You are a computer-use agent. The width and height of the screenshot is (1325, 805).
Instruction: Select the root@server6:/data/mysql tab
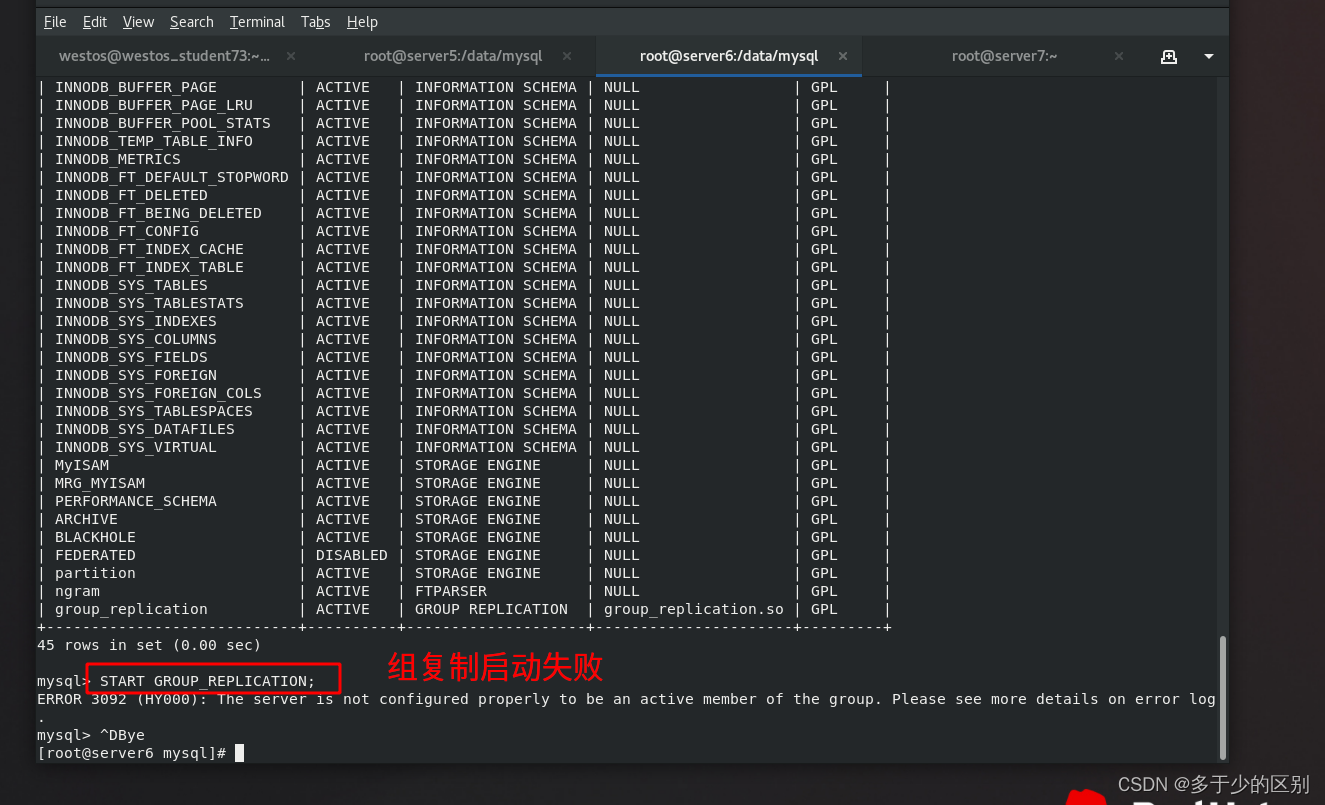pos(729,56)
